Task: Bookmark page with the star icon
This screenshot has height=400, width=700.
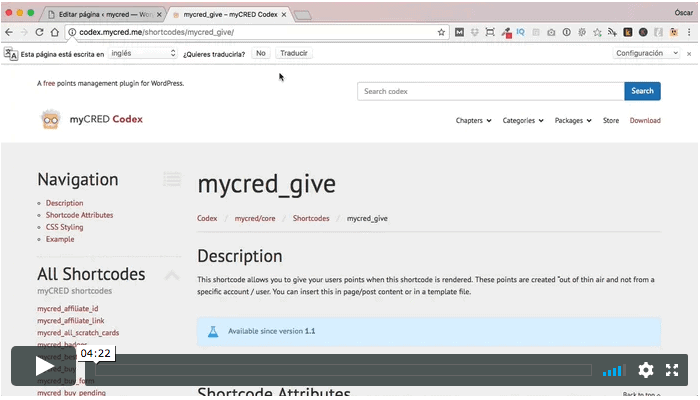Action: (x=441, y=32)
